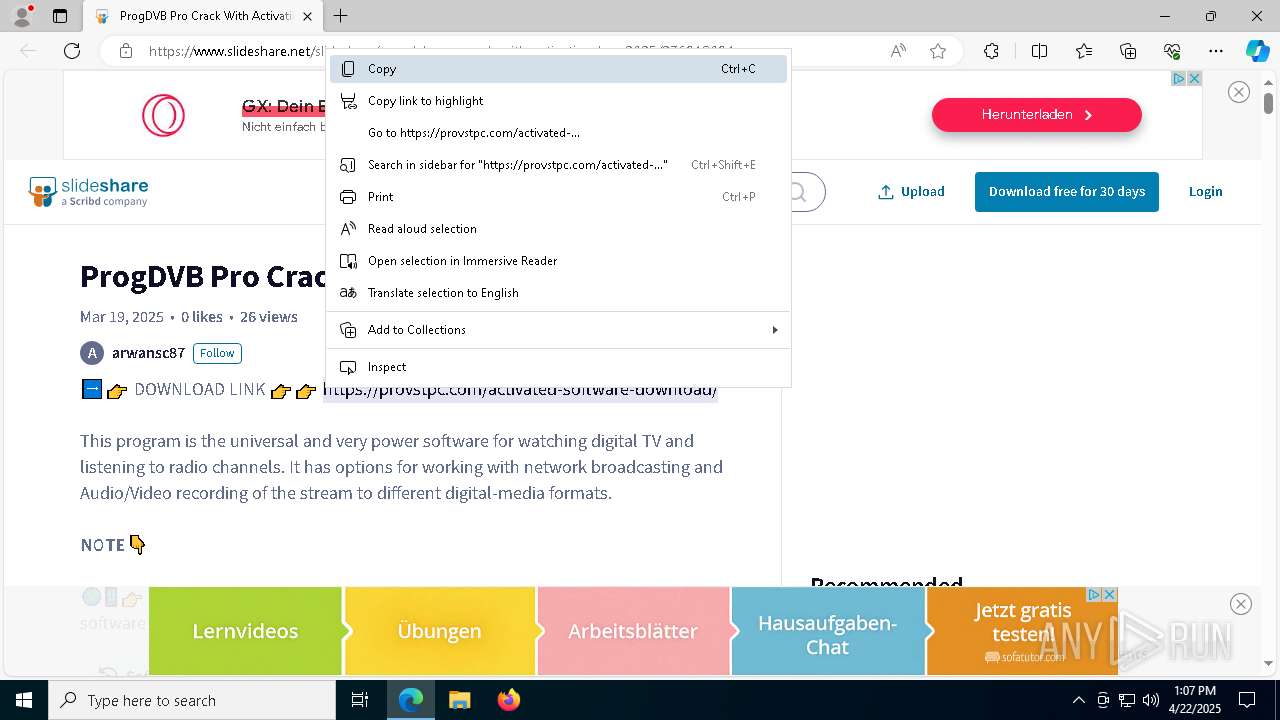Viewport: 1280px width, 720px height.
Task: Open the notification center icon
Action: [x=1247, y=700]
